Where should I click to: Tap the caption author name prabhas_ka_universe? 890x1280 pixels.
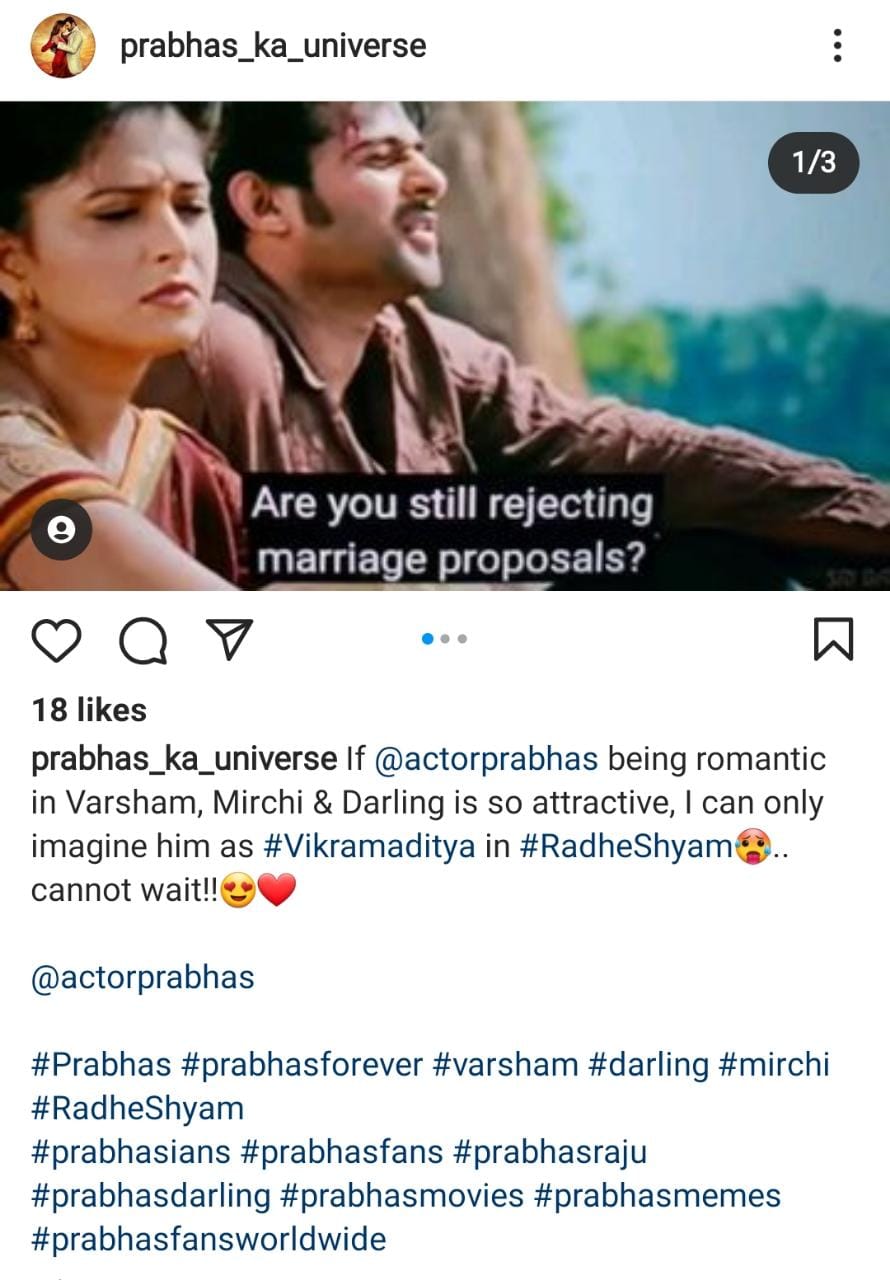coord(184,759)
